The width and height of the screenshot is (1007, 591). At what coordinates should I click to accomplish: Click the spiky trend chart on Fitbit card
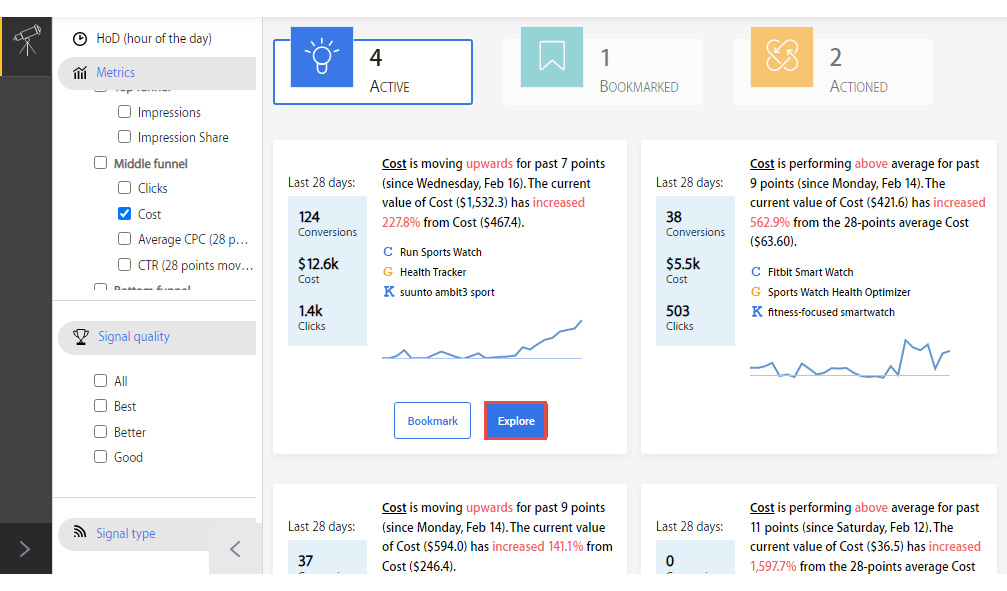pyautogui.click(x=850, y=358)
